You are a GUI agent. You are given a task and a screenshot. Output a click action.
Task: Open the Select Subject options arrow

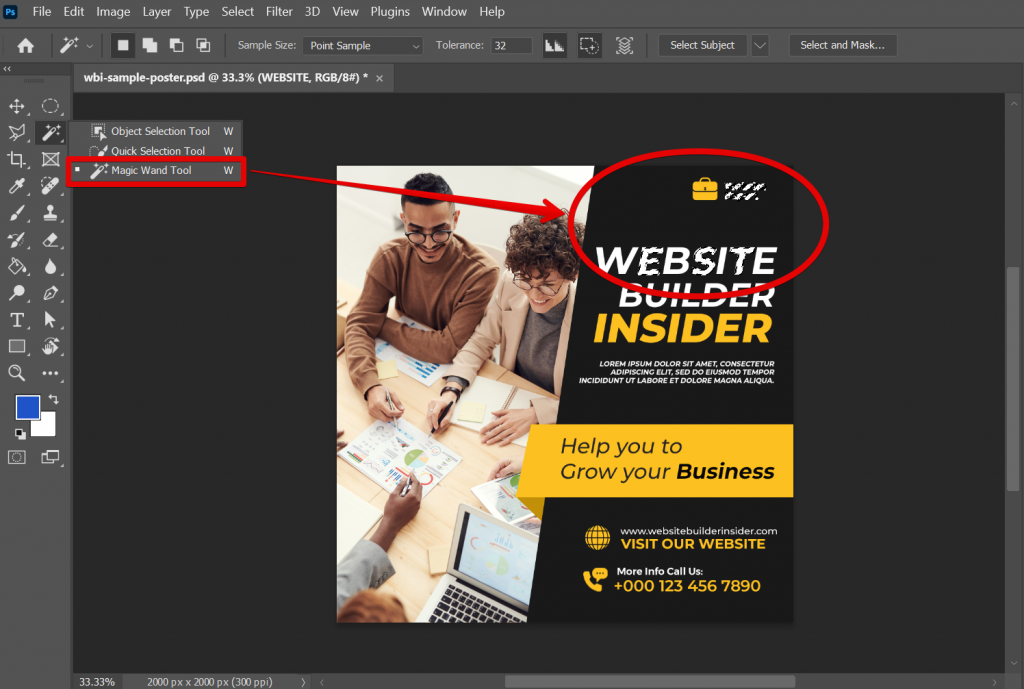(x=760, y=44)
